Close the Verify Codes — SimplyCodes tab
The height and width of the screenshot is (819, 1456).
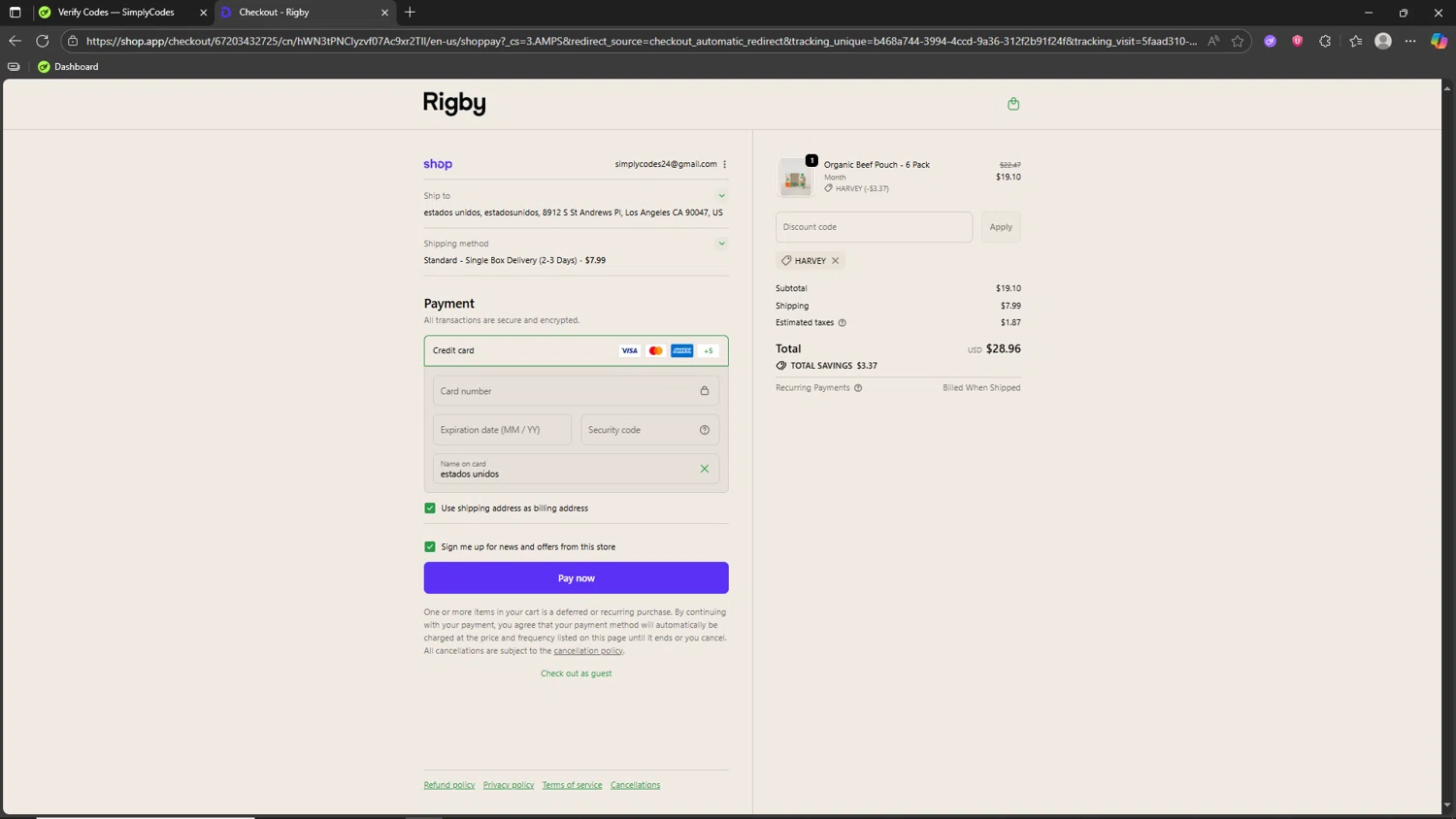pyautogui.click(x=203, y=13)
